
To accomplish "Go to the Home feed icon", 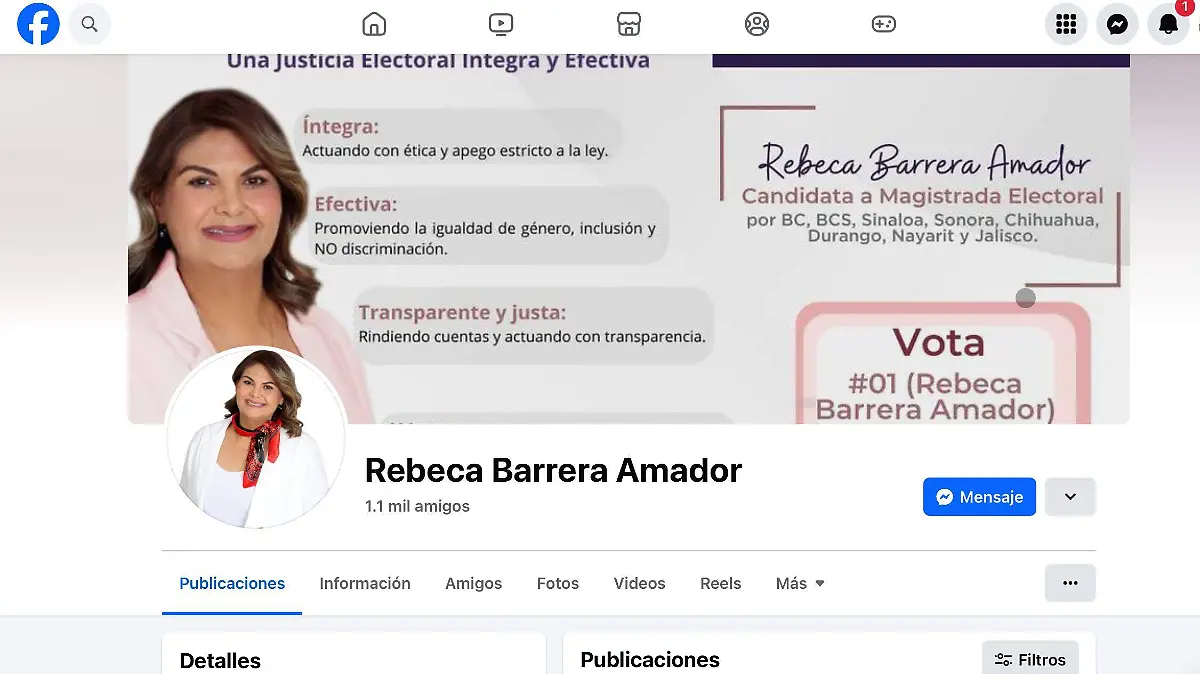I will point(374,24).
